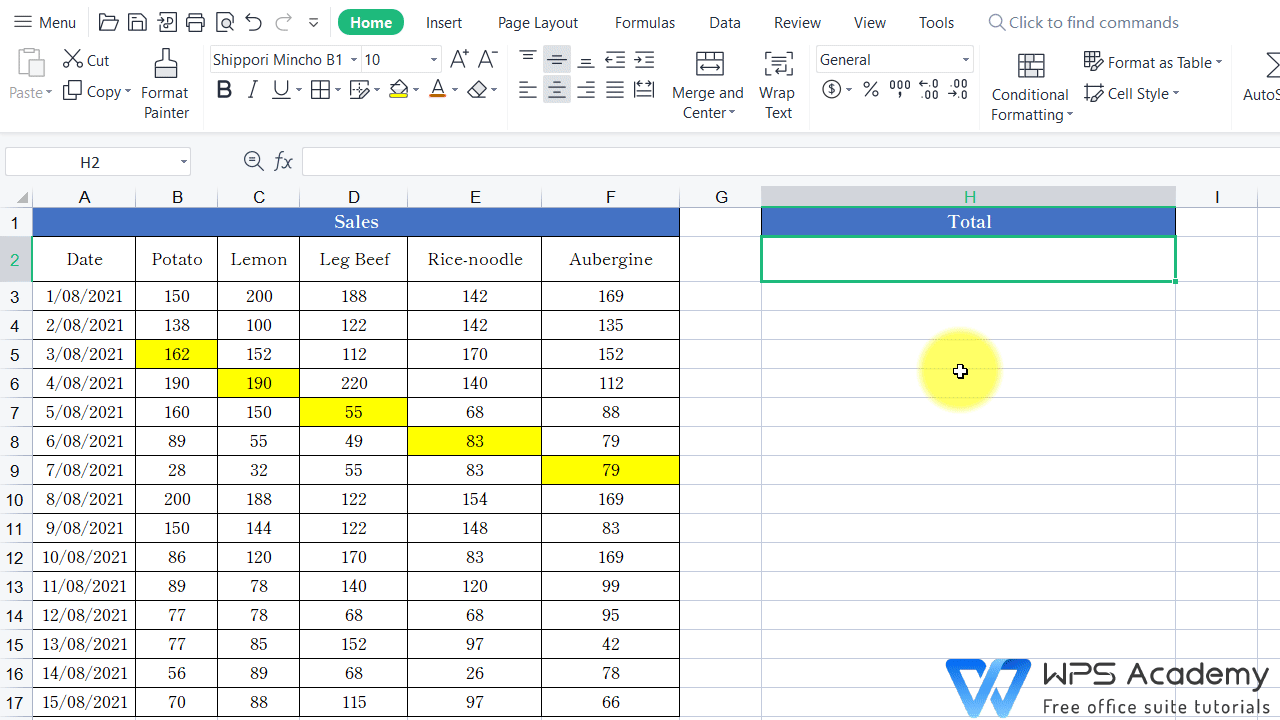Go to the Data tab
The width and height of the screenshot is (1280, 720).
pyautogui.click(x=725, y=22)
